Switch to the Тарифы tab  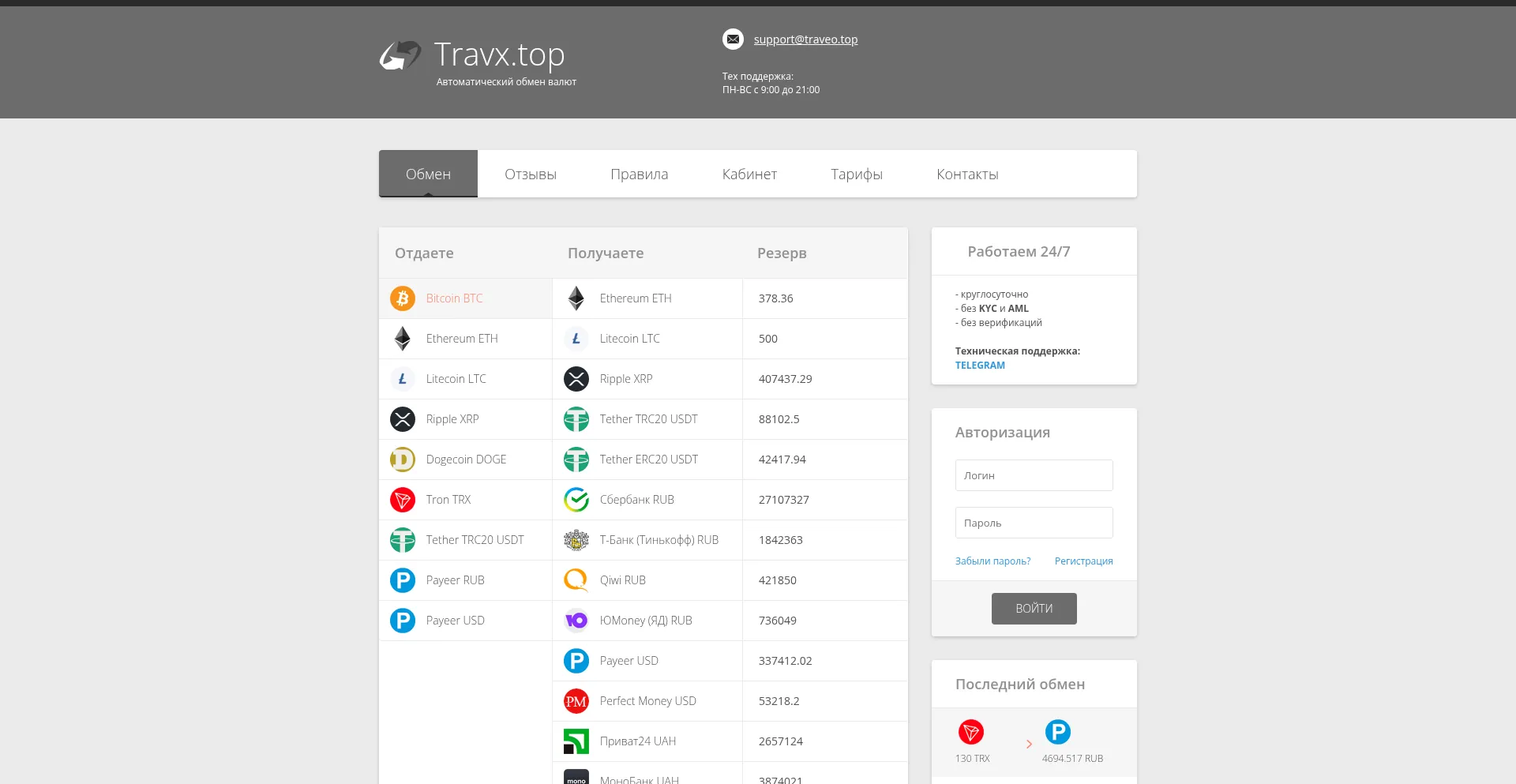coord(857,174)
